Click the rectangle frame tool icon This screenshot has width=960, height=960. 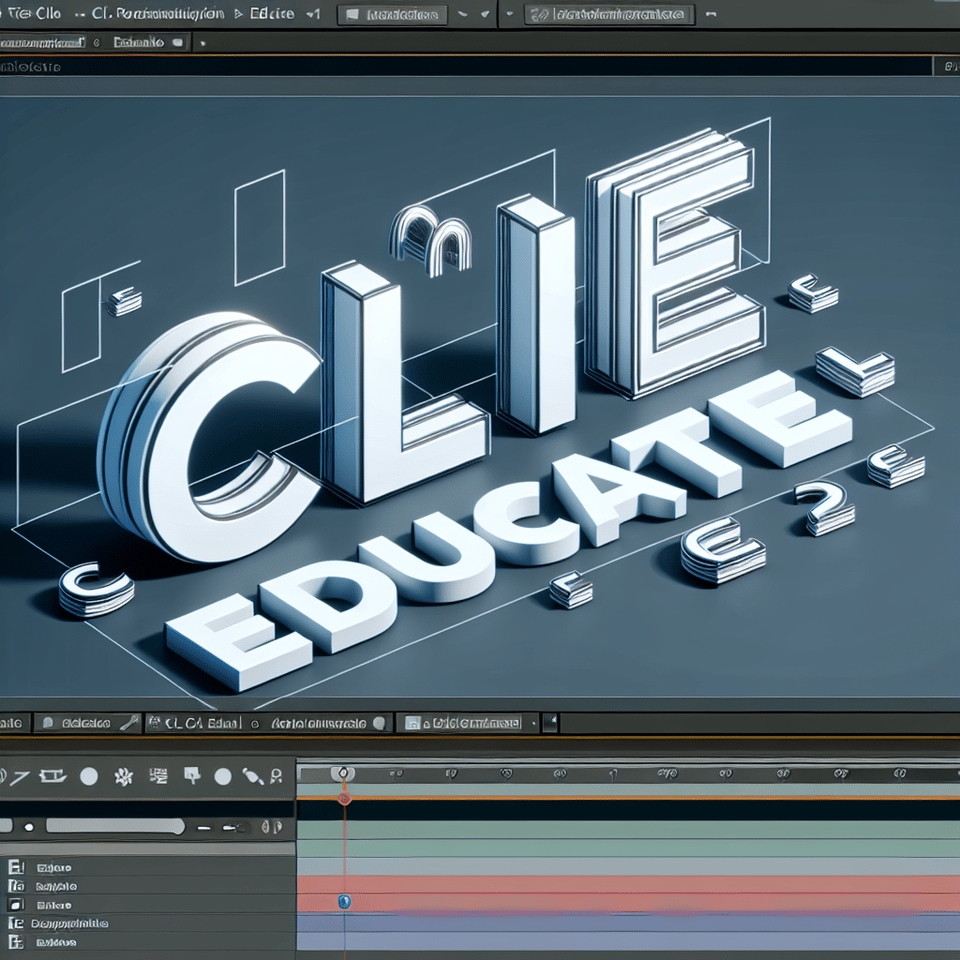tap(53, 777)
